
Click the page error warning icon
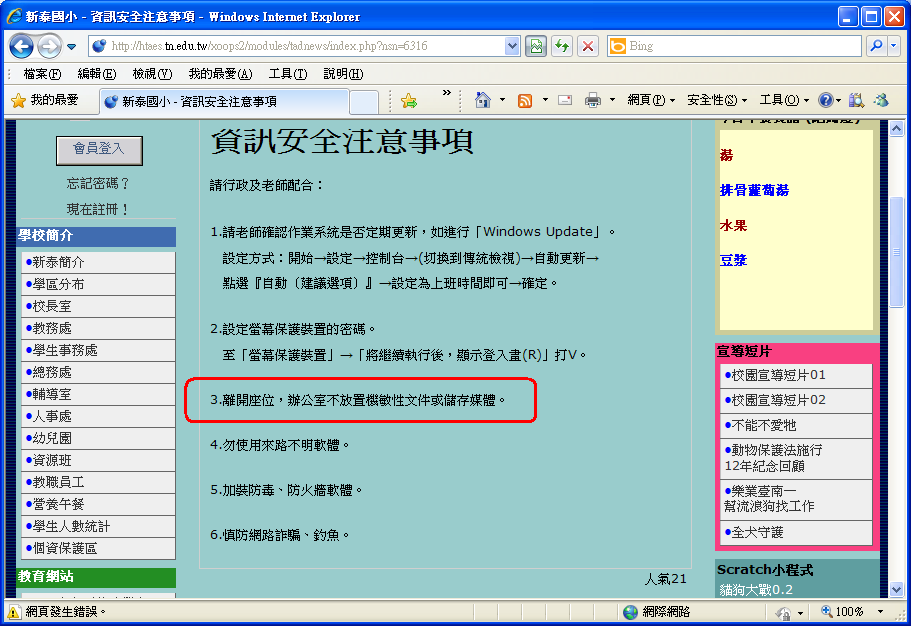[x=14, y=611]
